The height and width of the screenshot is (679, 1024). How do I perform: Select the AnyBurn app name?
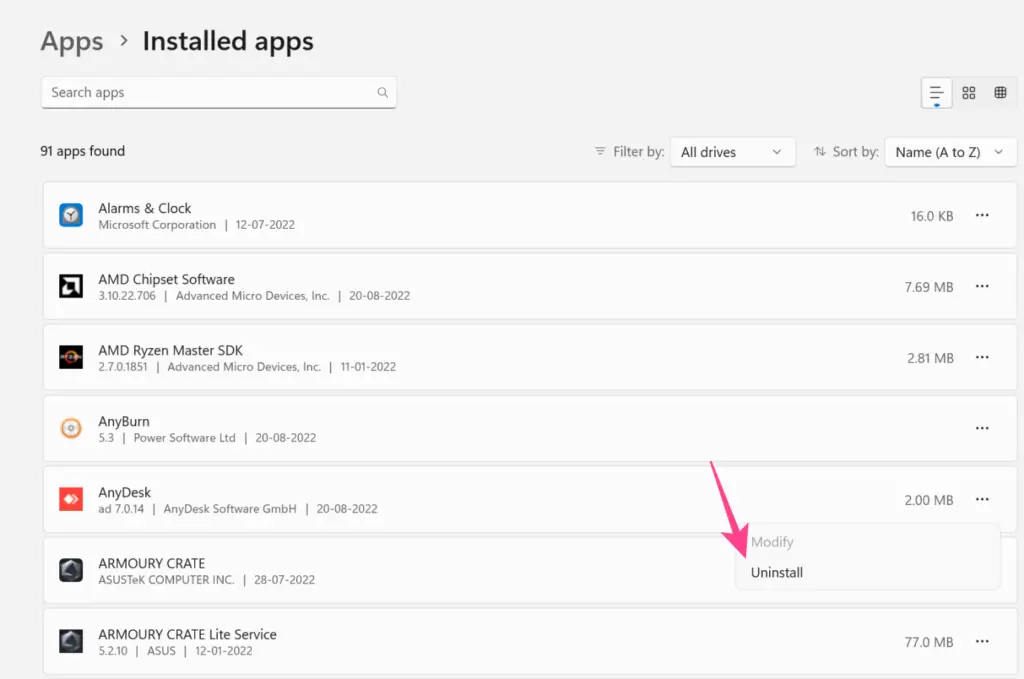[x=123, y=422]
